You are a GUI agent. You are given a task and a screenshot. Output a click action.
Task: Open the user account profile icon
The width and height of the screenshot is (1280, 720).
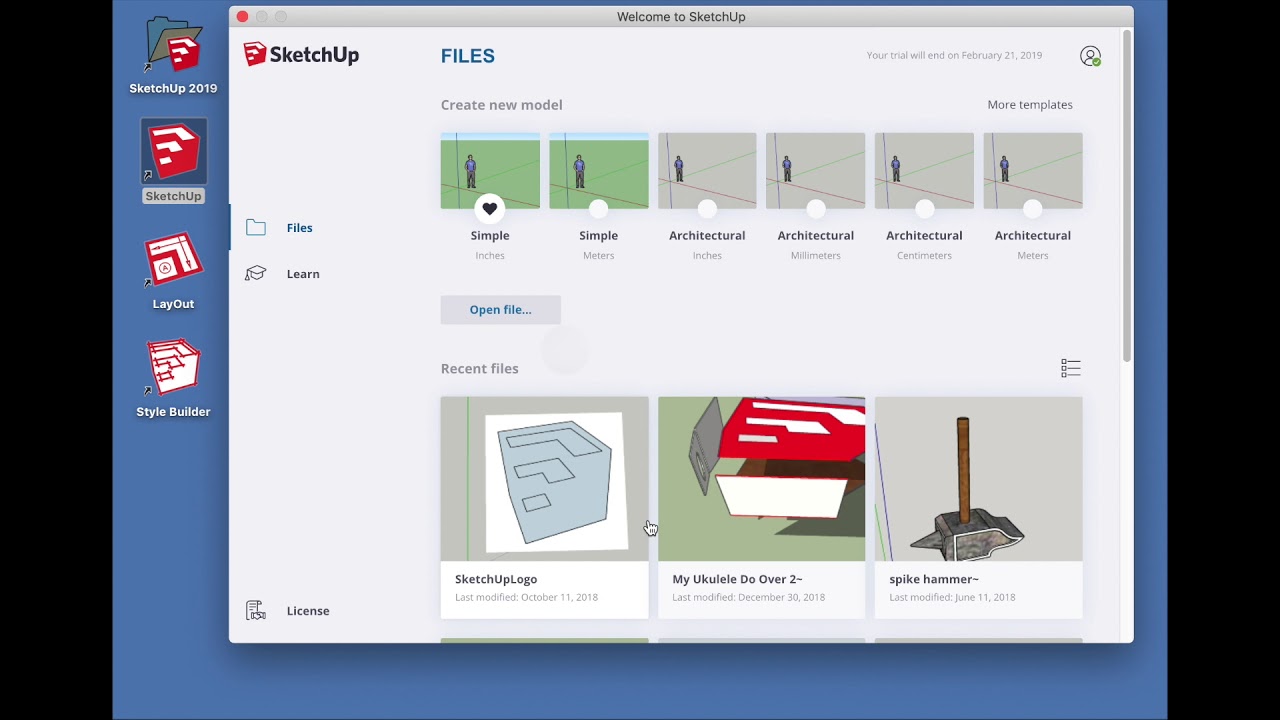[1090, 56]
